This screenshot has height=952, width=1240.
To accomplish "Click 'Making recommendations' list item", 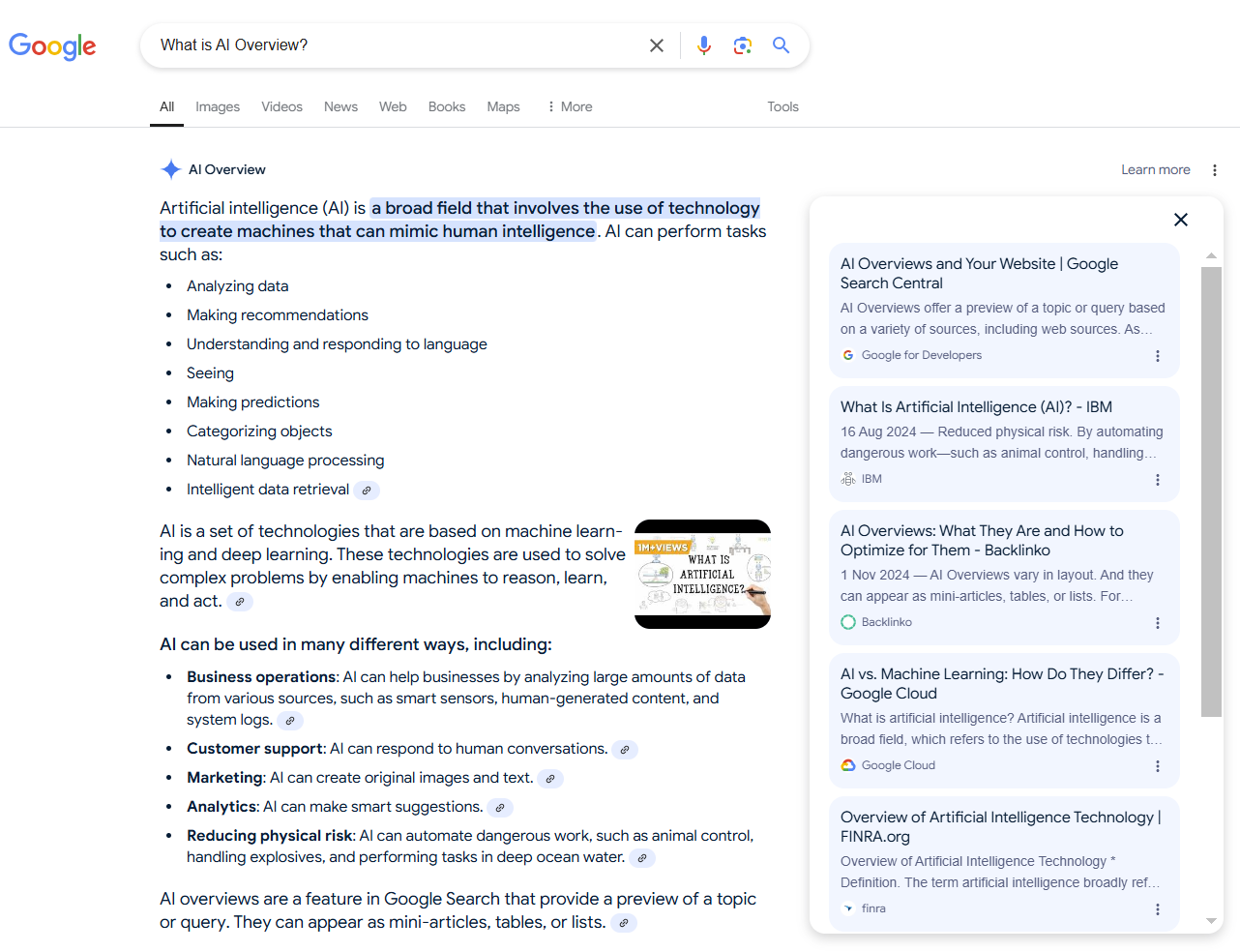I will pyautogui.click(x=278, y=315).
